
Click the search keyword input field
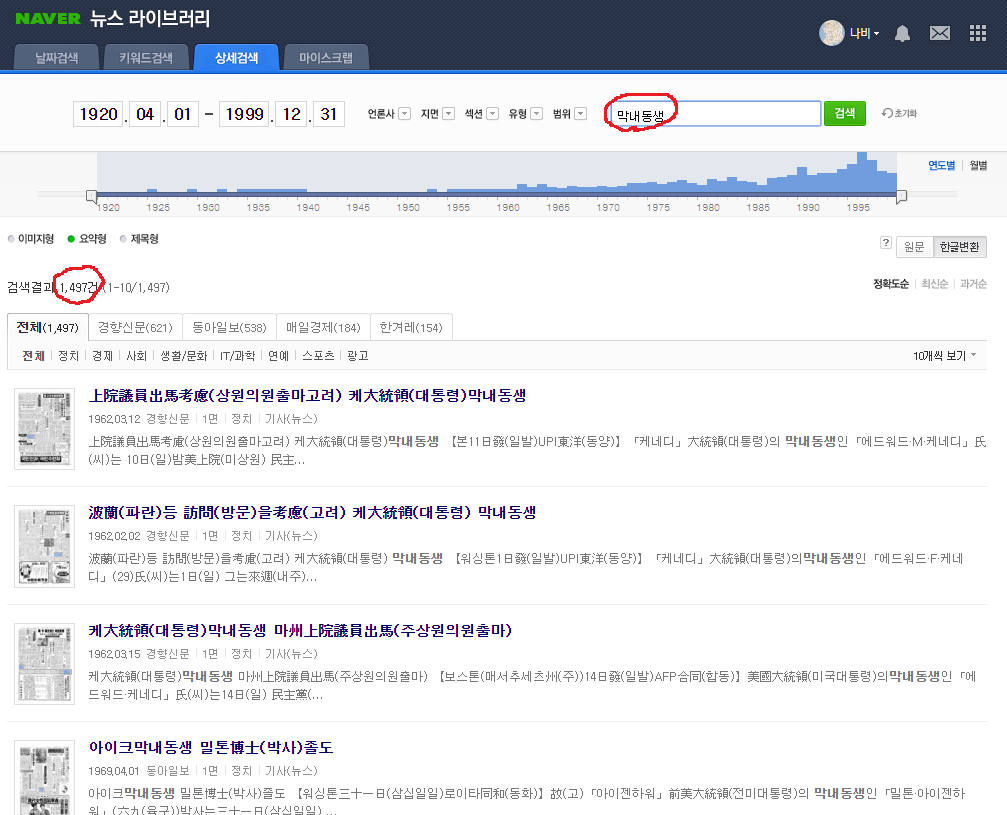click(x=715, y=114)
